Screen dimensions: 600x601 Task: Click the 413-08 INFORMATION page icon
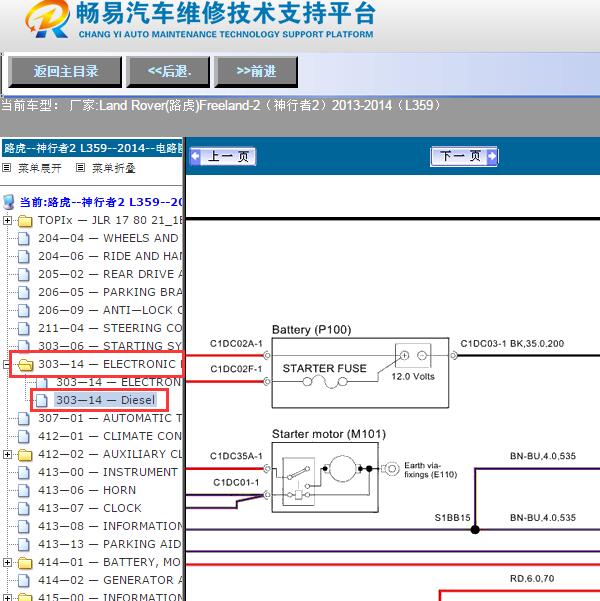point(24,527)
